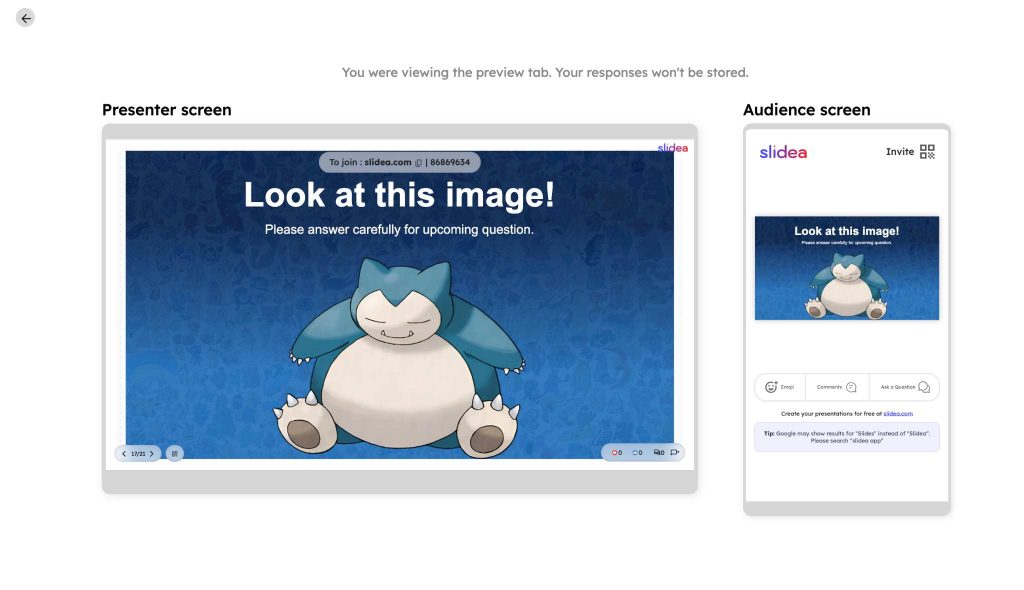Click Ask a Question on audience screen
This screenshot has width=1024, height=590.
click(x=904, y=387)
